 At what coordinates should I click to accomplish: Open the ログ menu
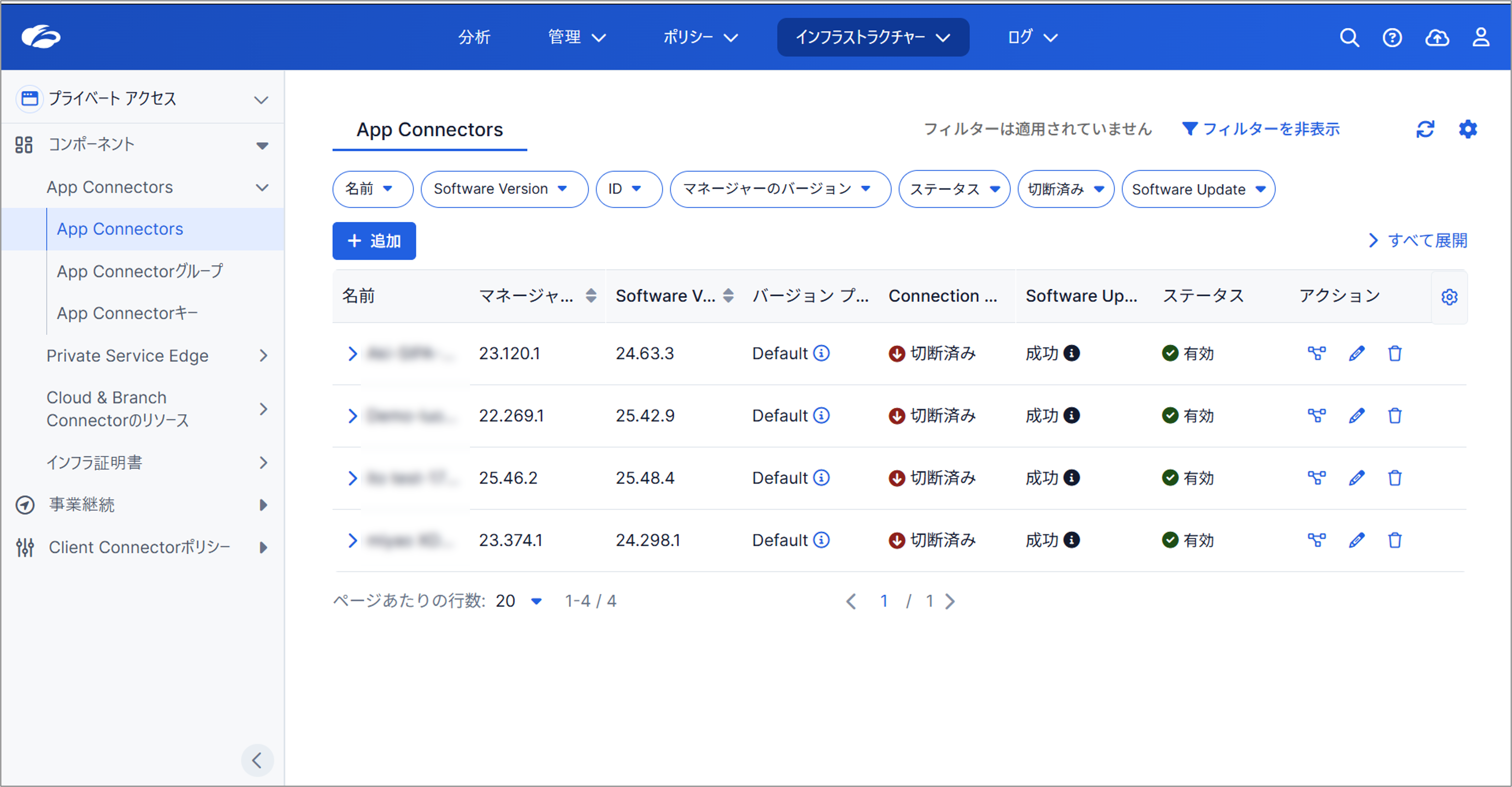1032,37
